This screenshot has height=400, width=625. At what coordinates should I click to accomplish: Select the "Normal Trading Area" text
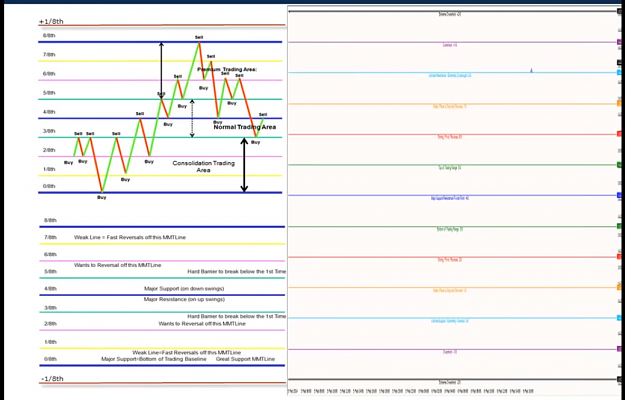tap(245, 127)
